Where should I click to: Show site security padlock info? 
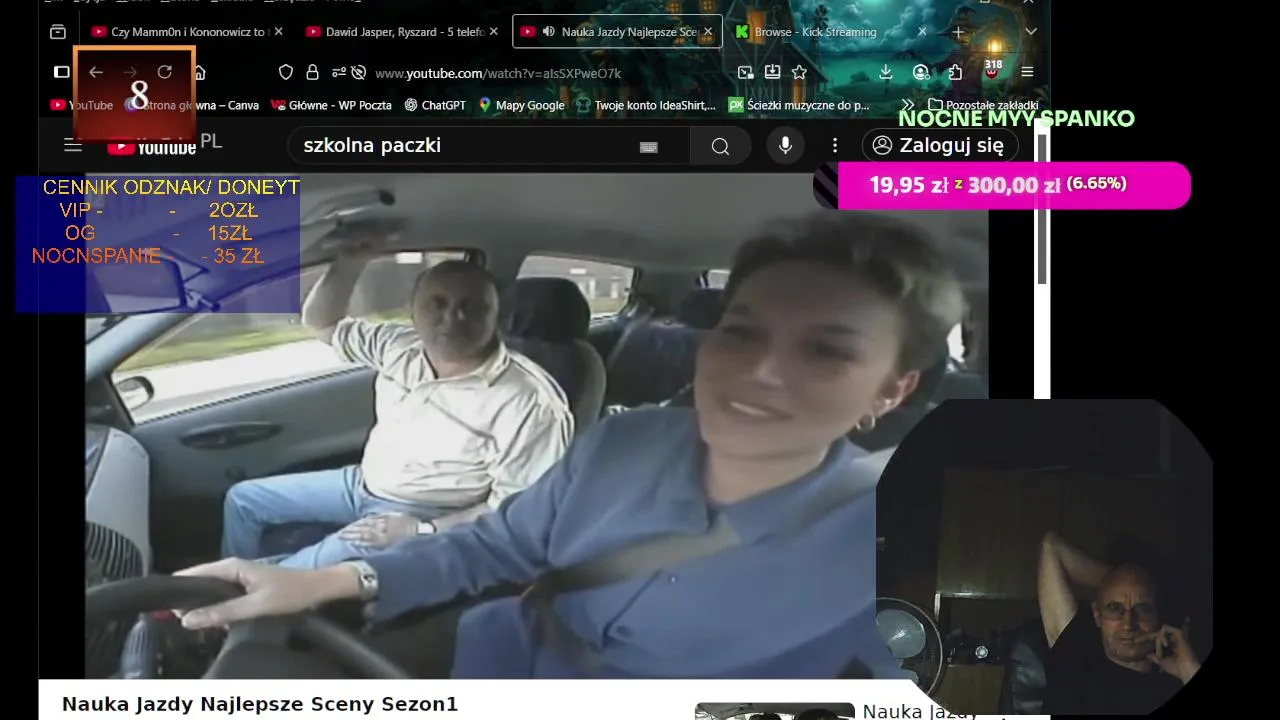[312, 72]
